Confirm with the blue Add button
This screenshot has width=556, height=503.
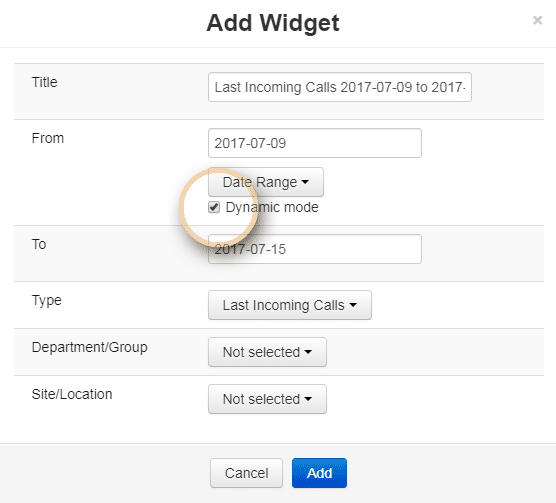[x=319, y=473]
